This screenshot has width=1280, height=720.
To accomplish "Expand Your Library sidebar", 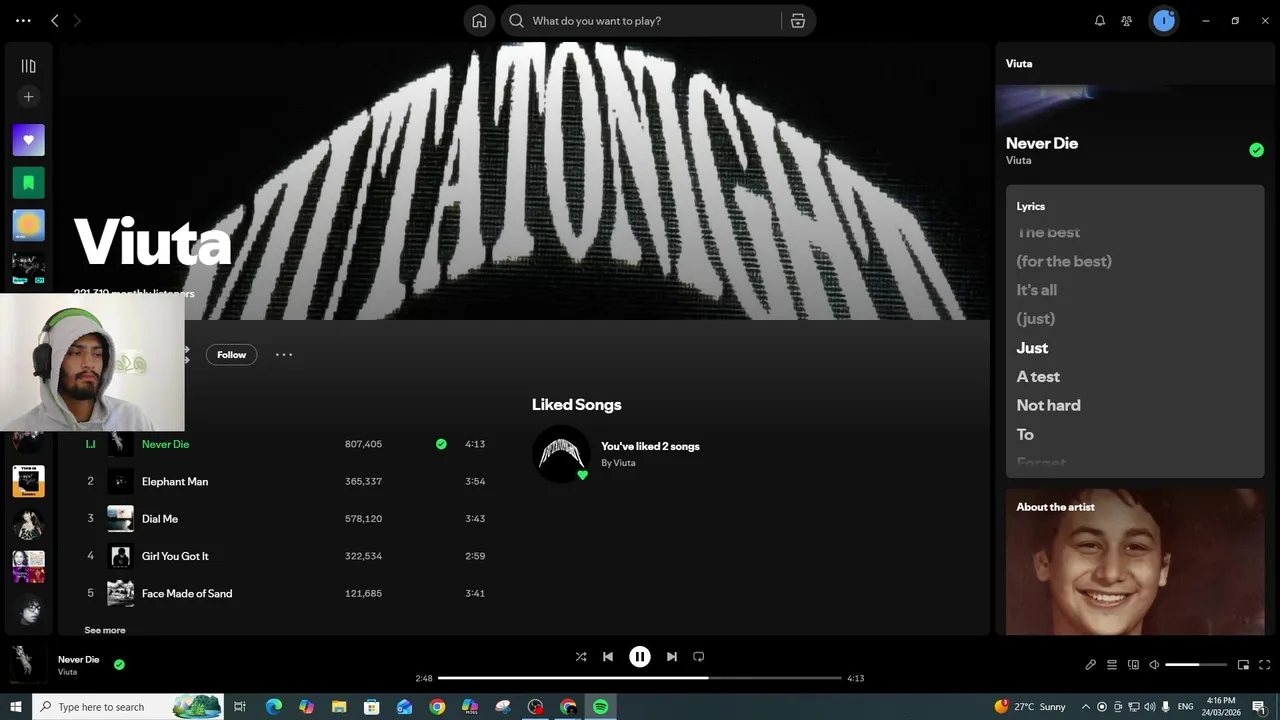I will (28, 66).
